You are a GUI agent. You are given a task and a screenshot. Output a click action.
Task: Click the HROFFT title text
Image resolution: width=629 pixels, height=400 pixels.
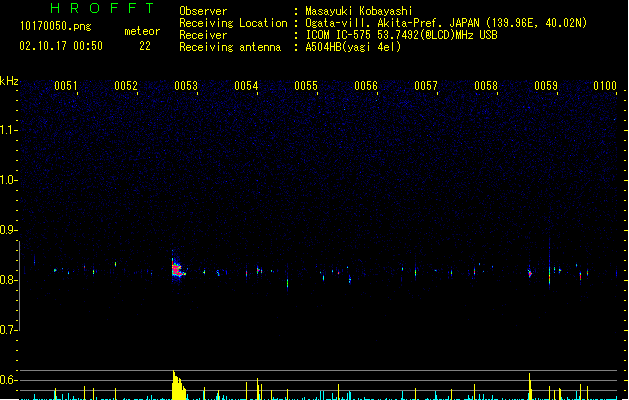click(x=102, y=8)
